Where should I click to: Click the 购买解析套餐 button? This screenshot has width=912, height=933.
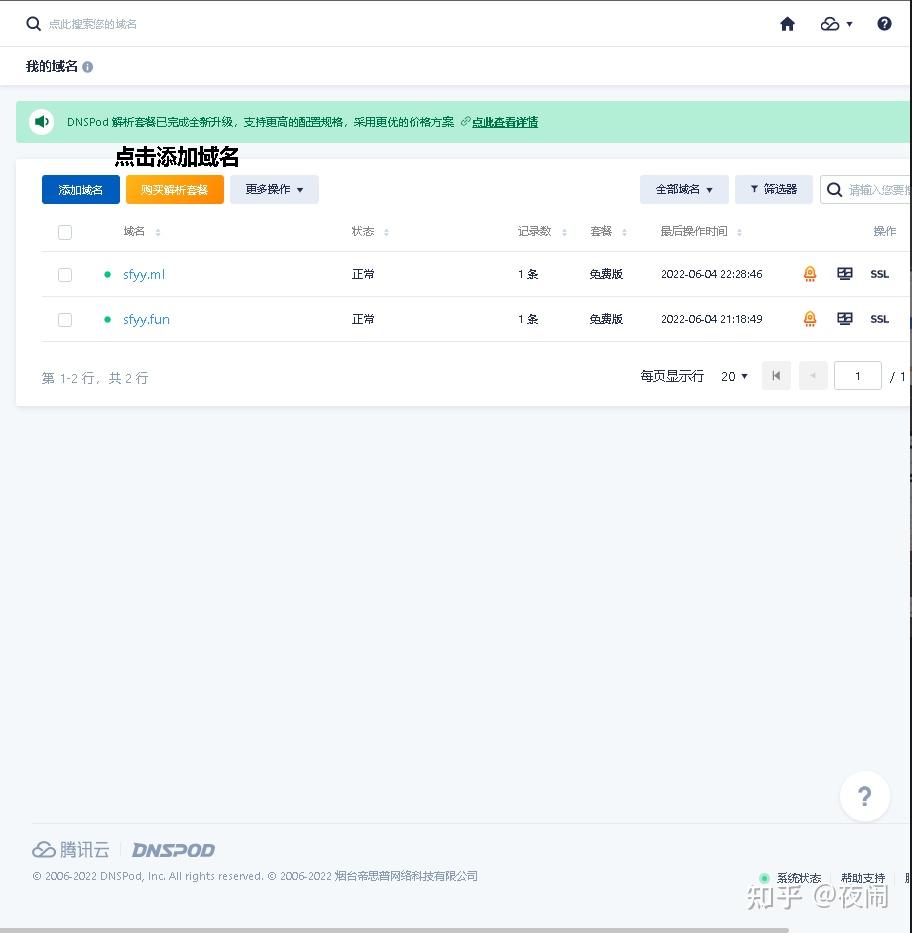(x=175, y=189)
